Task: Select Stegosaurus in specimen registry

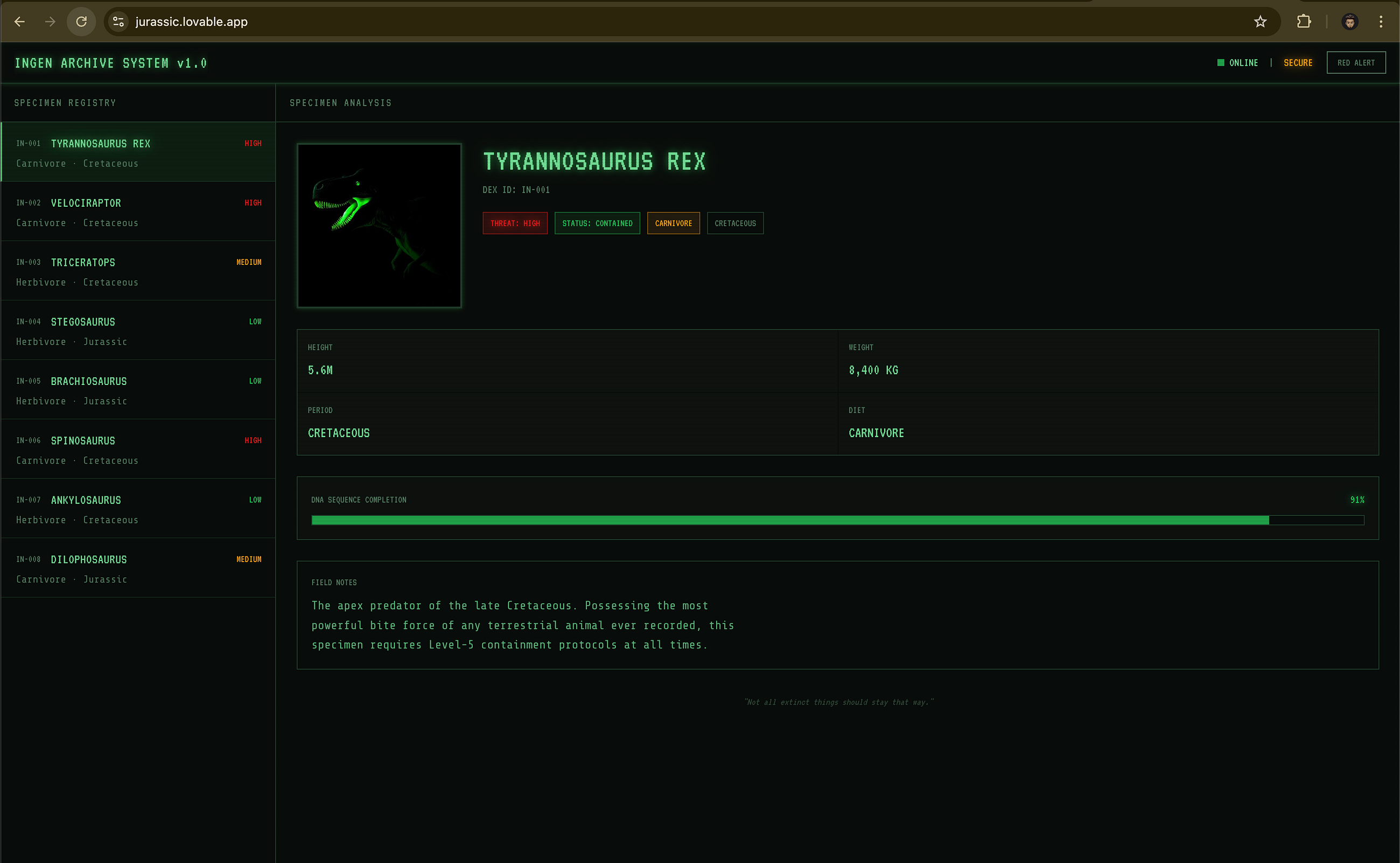Action: (x=138, y=330)
